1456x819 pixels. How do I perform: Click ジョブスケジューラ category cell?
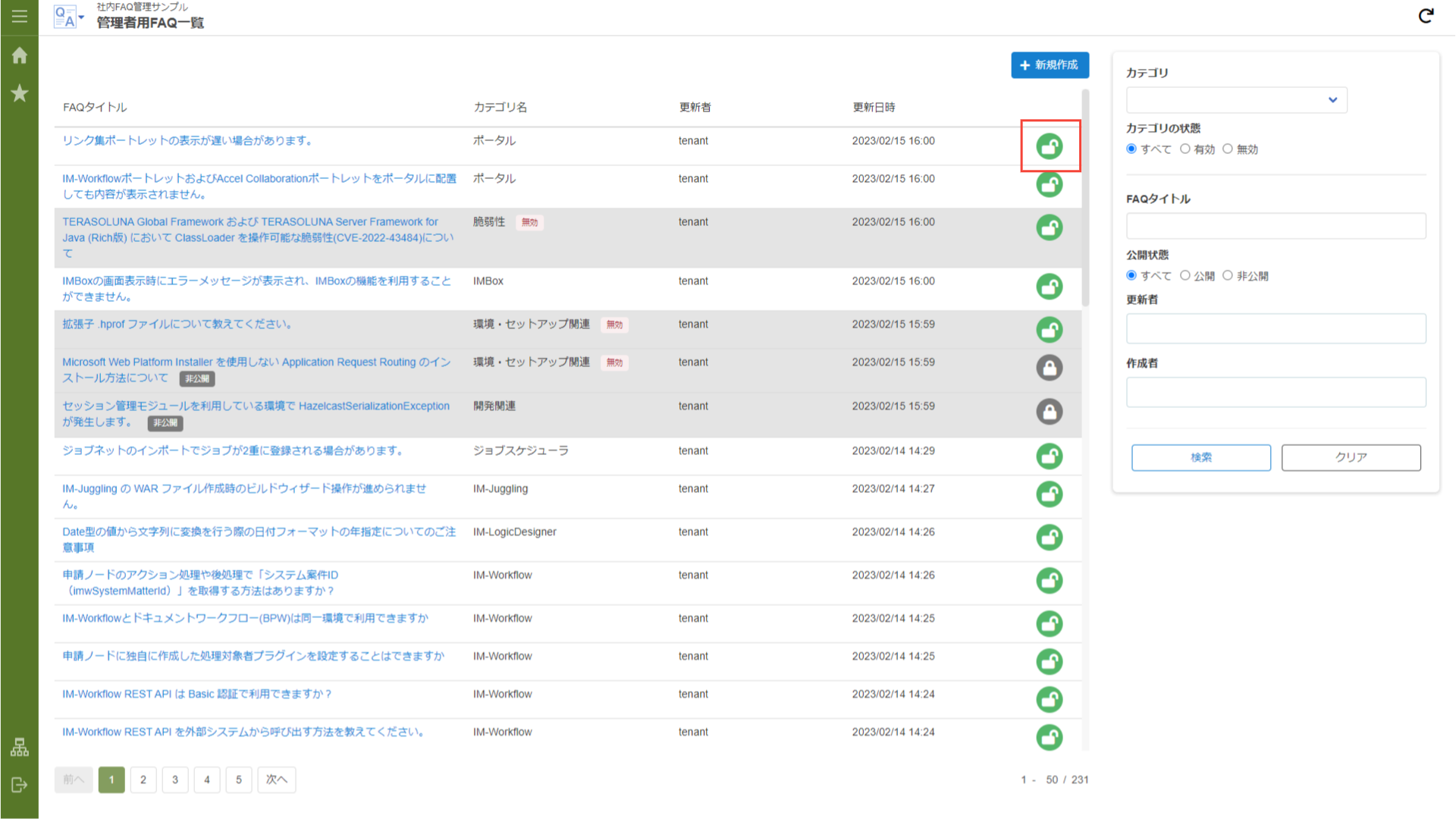click(x=521, y=450)
